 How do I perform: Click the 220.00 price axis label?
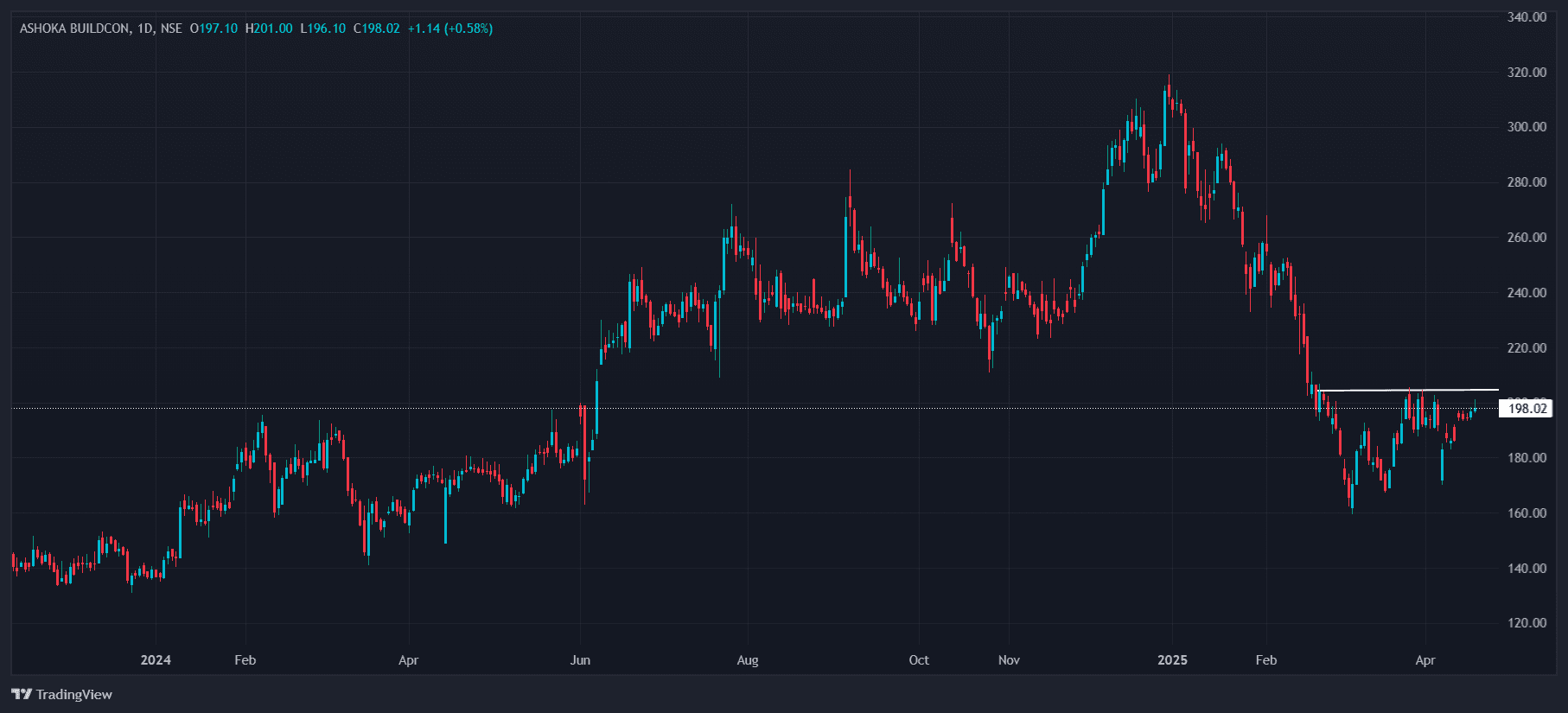[1527, 348]
